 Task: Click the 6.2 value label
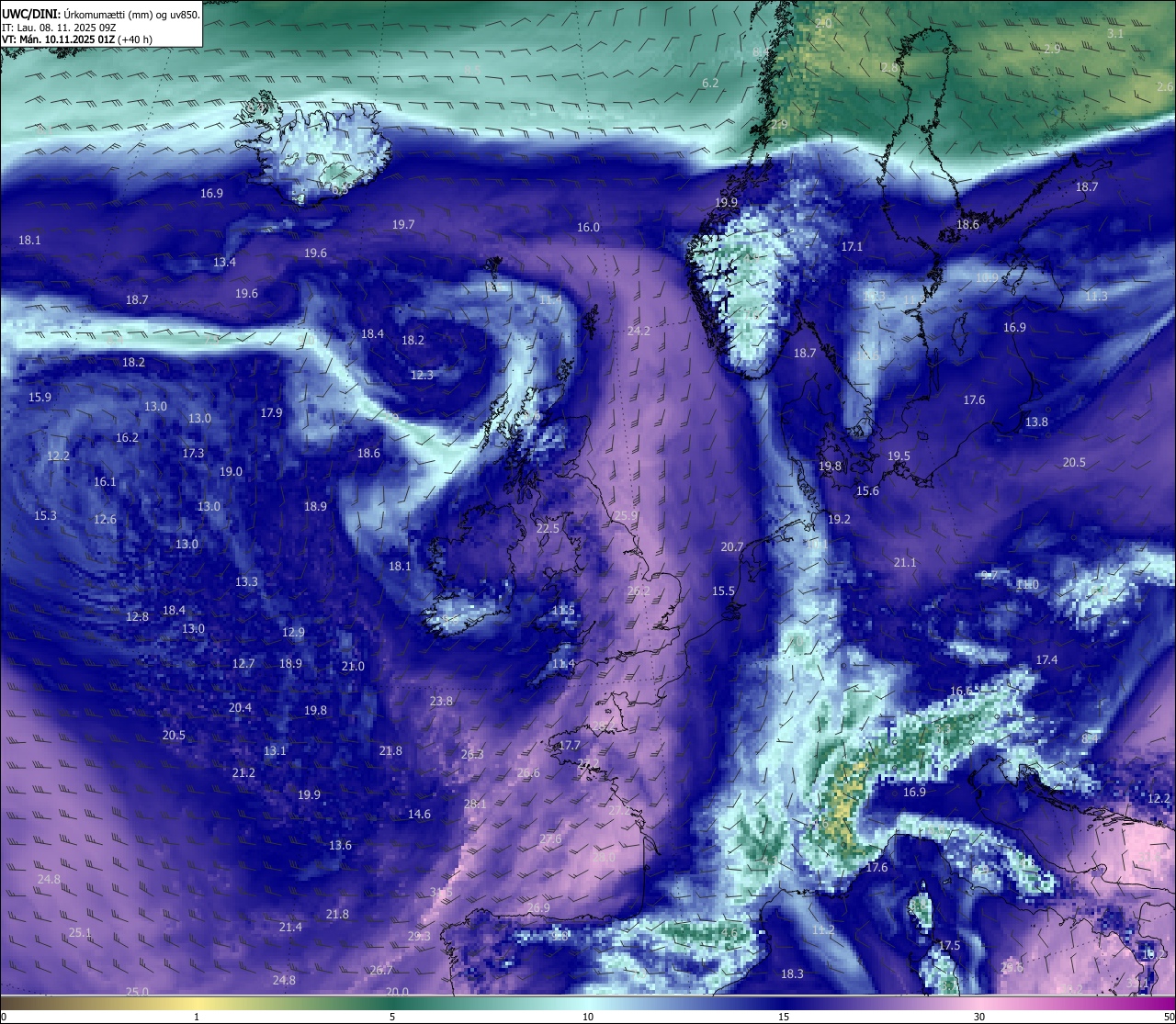pyautogui.click(x=710, y=83)
